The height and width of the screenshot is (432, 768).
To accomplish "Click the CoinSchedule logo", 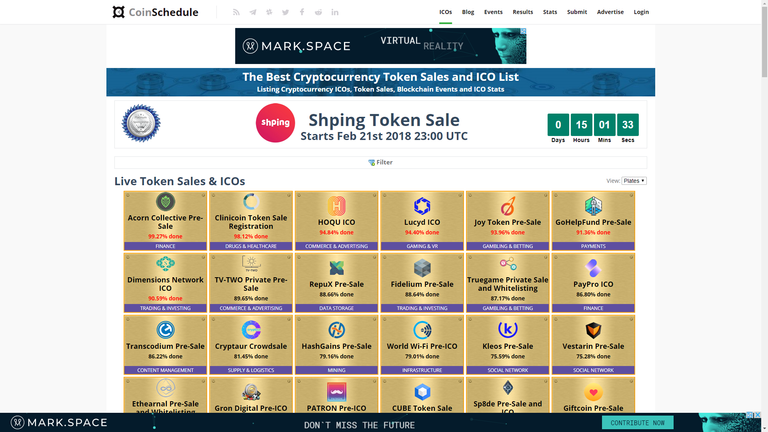I will click(155, 12).
